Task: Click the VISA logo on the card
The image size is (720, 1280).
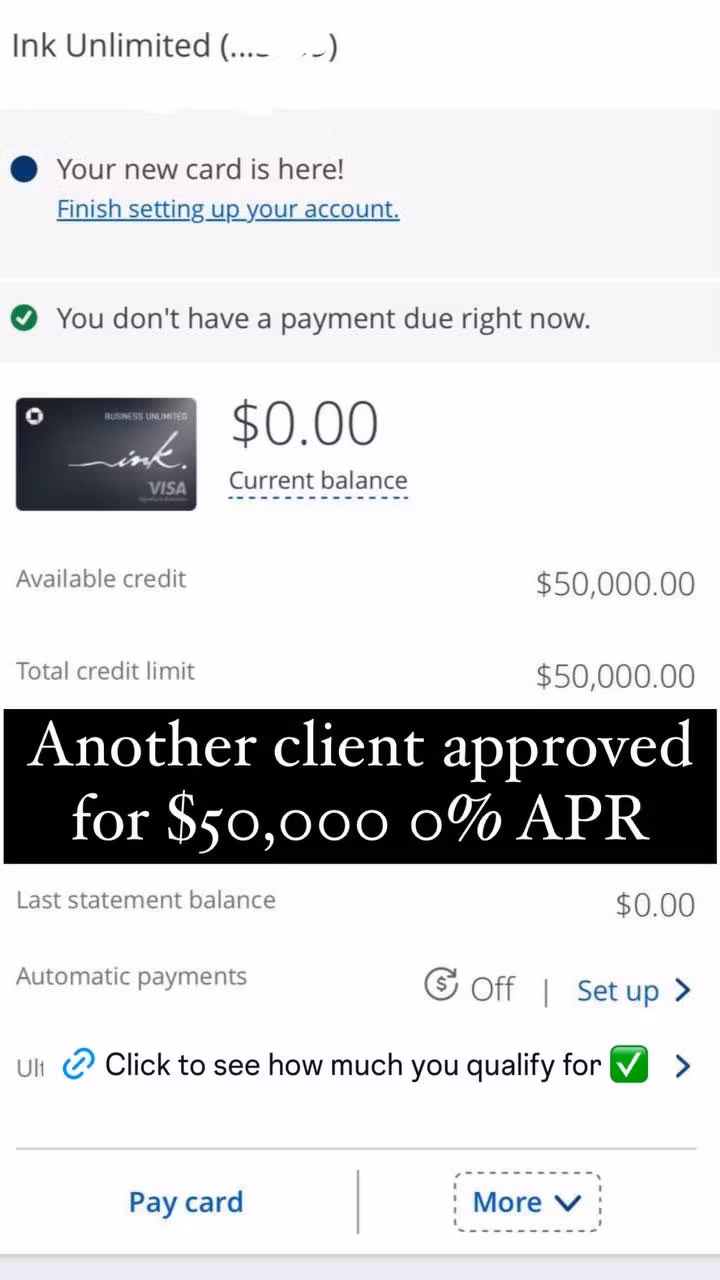Action: 167,488
